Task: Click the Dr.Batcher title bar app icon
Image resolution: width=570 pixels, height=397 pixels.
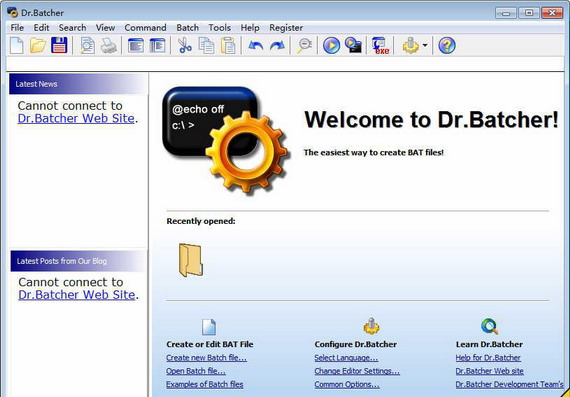Action: pyautogui.click(x=12, y=13)
